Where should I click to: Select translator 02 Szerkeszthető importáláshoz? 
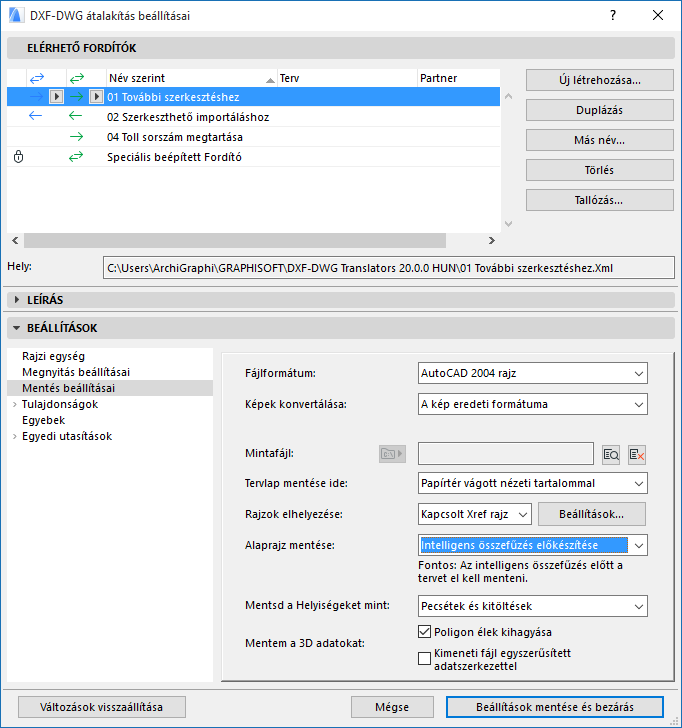[x=253, y=117]
